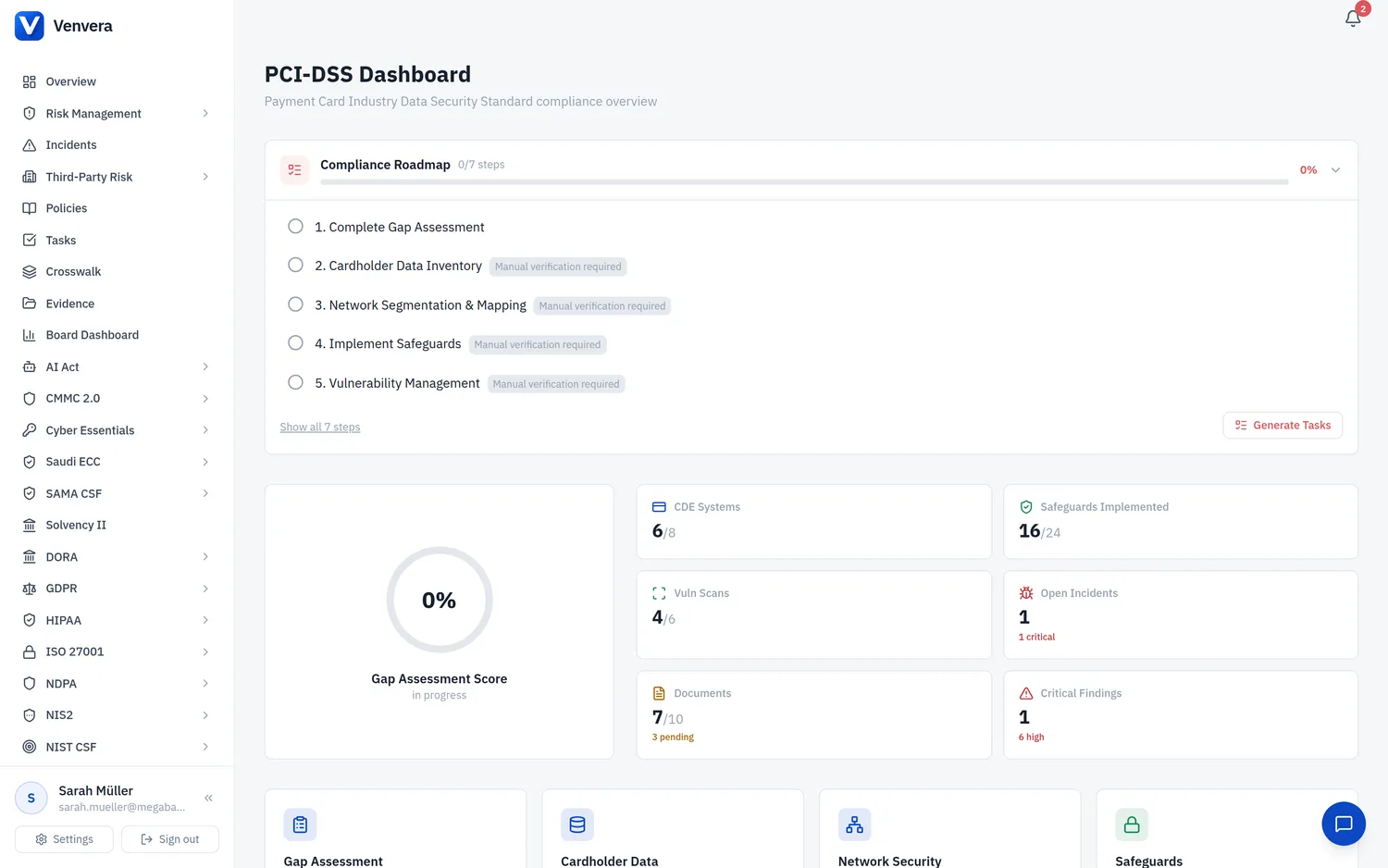Open notifications bell icon
The height and width of the screenshot is (868, 1388).
coord(1353,18)
